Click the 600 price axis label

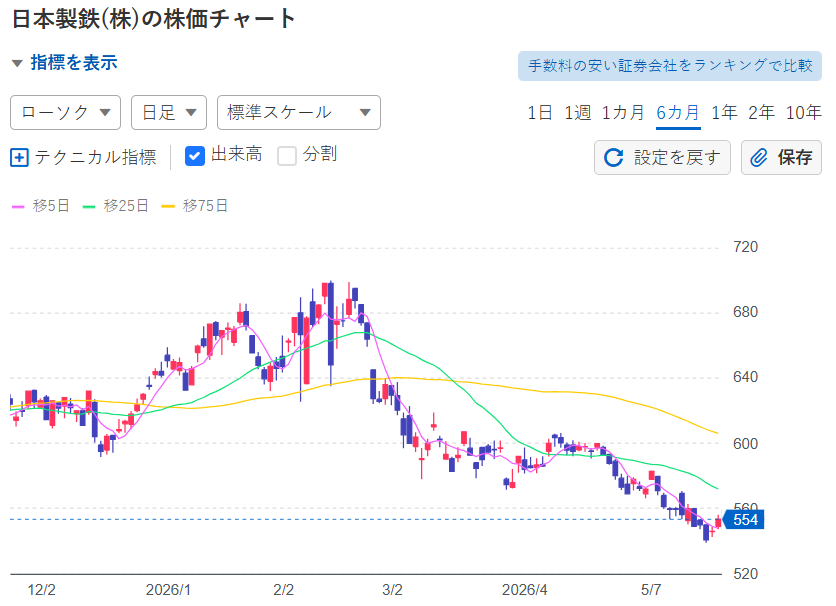tap(745, 444)
